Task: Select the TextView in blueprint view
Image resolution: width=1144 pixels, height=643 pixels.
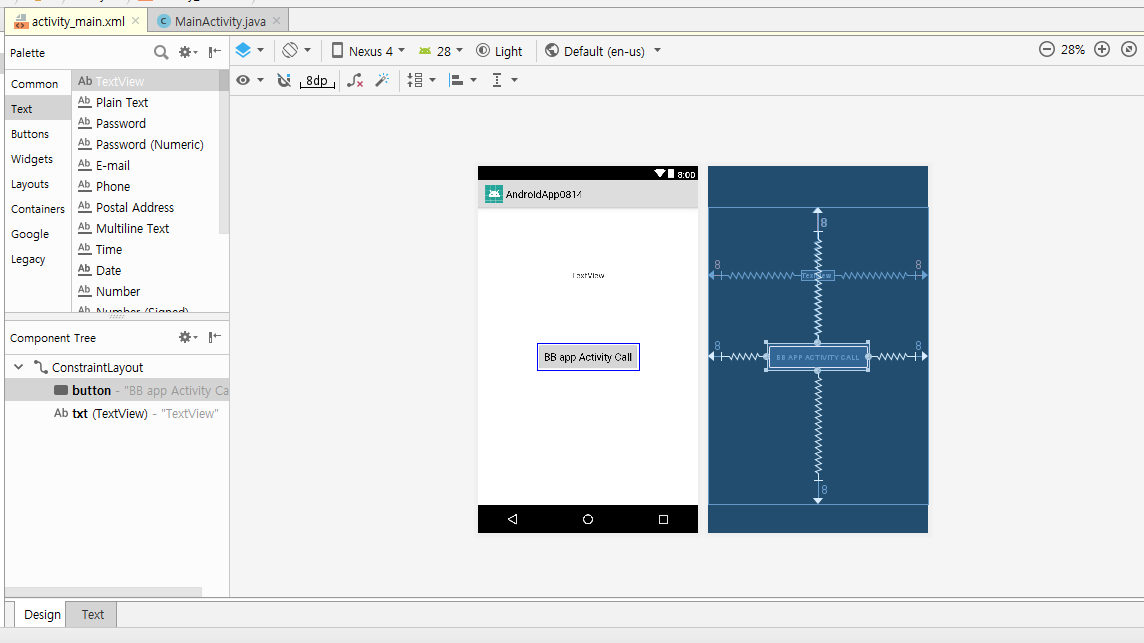Action: (817, 275)
